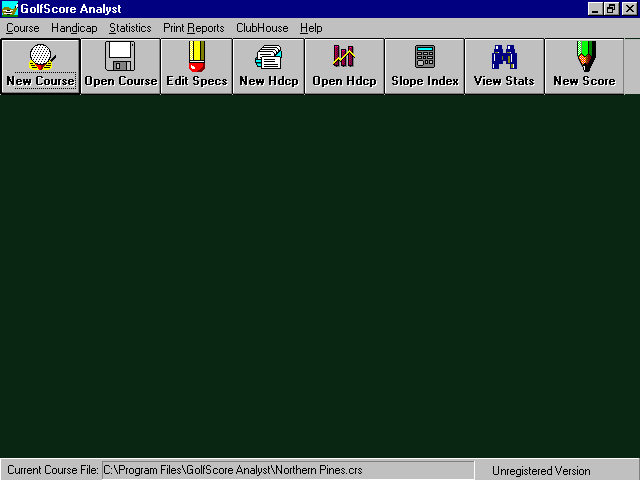Expand the Statistics menu

[130, 28]
